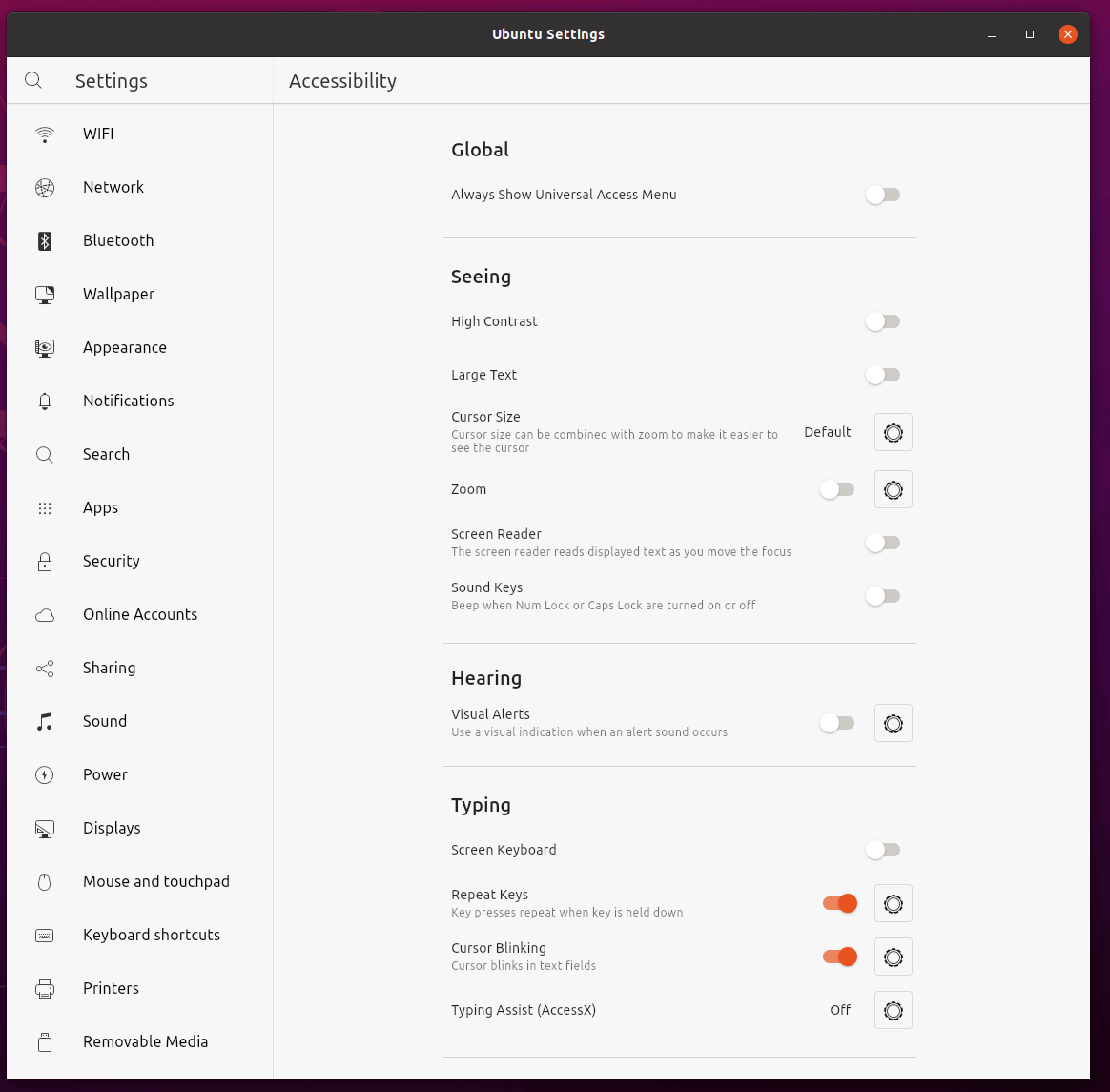Enable Always Show Universal Access Menu
The image size is (1110, 1092).
tap(883, 195)
